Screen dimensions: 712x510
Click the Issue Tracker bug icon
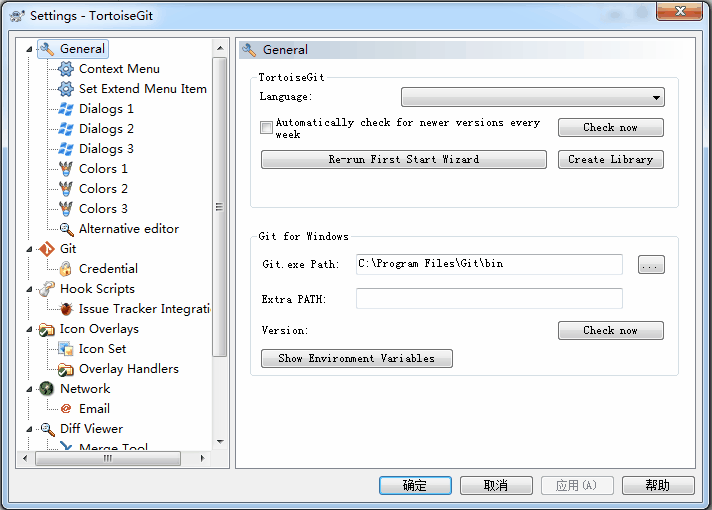[x=66, y=309]
